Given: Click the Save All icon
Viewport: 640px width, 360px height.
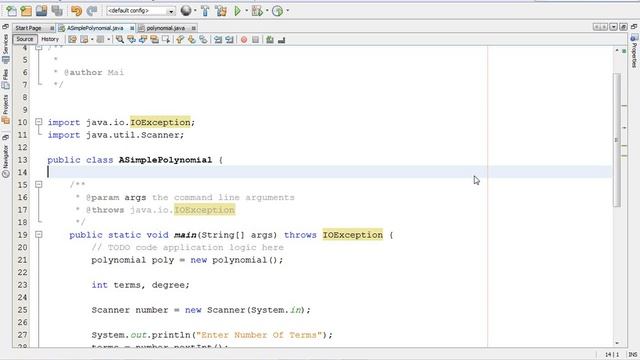Looking at the screenshot, I should (x=57, y=11).
